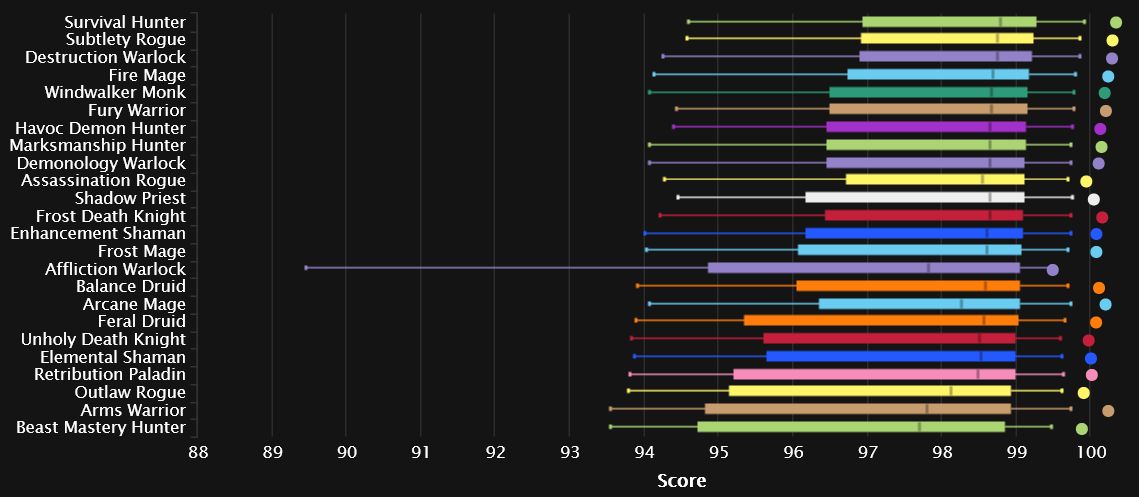Screen dimensions: 1139x497
Task: Click the Unholy Death Knight label
Action: pos(103,339)
